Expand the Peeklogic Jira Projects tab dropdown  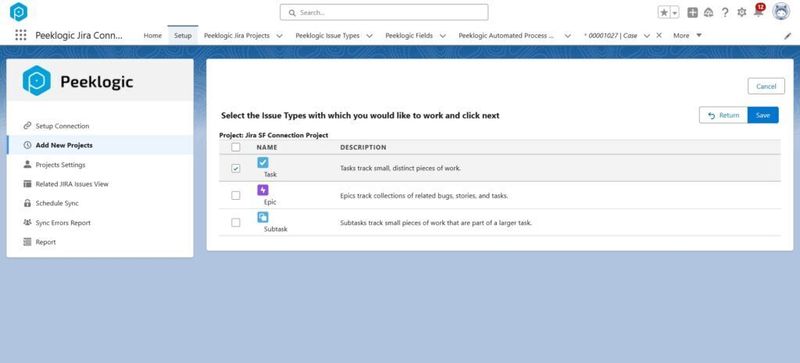coord(280,36)
